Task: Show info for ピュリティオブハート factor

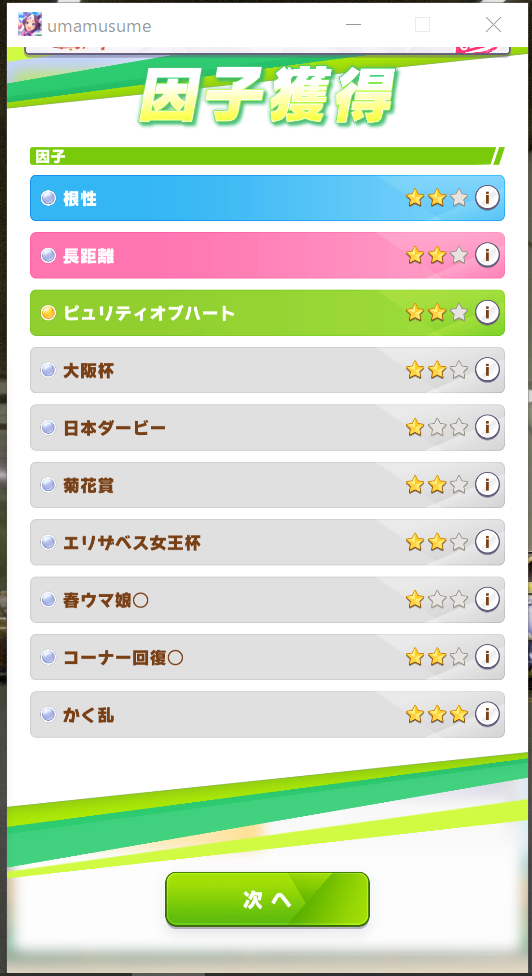Action: coord(487,312)
